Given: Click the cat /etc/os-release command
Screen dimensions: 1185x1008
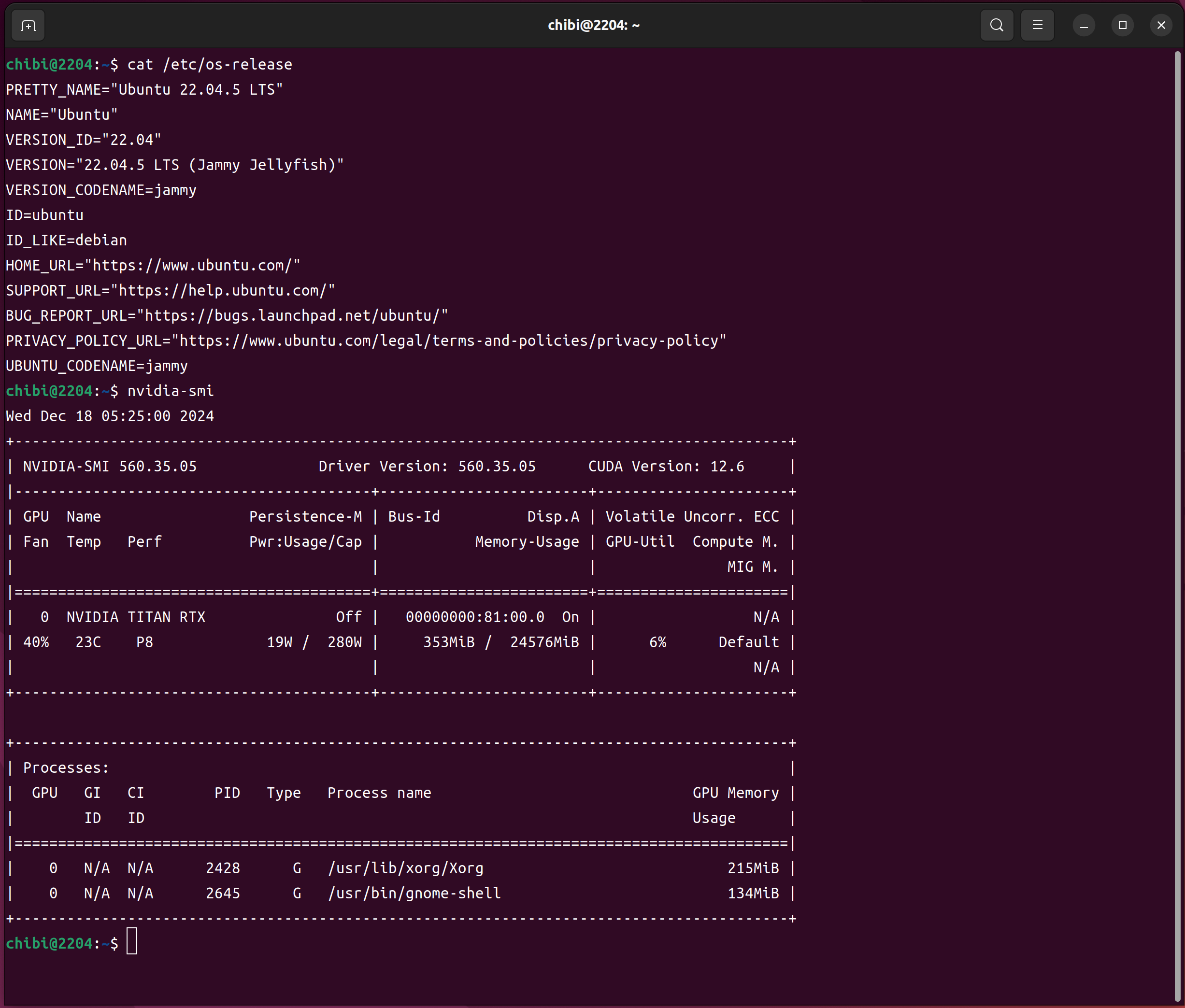Looking at the screenshot, I should point(209,65).
